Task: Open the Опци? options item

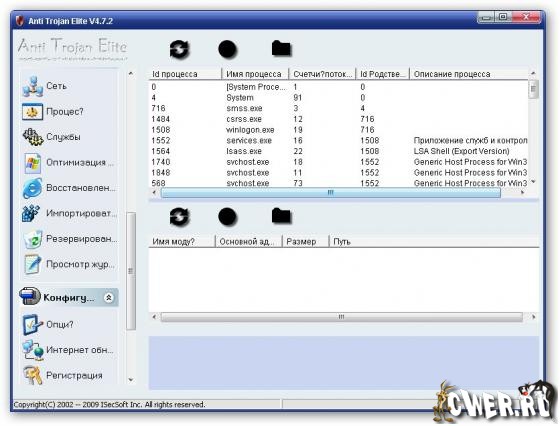Action: pyautogui.click(x=48, y=325)
